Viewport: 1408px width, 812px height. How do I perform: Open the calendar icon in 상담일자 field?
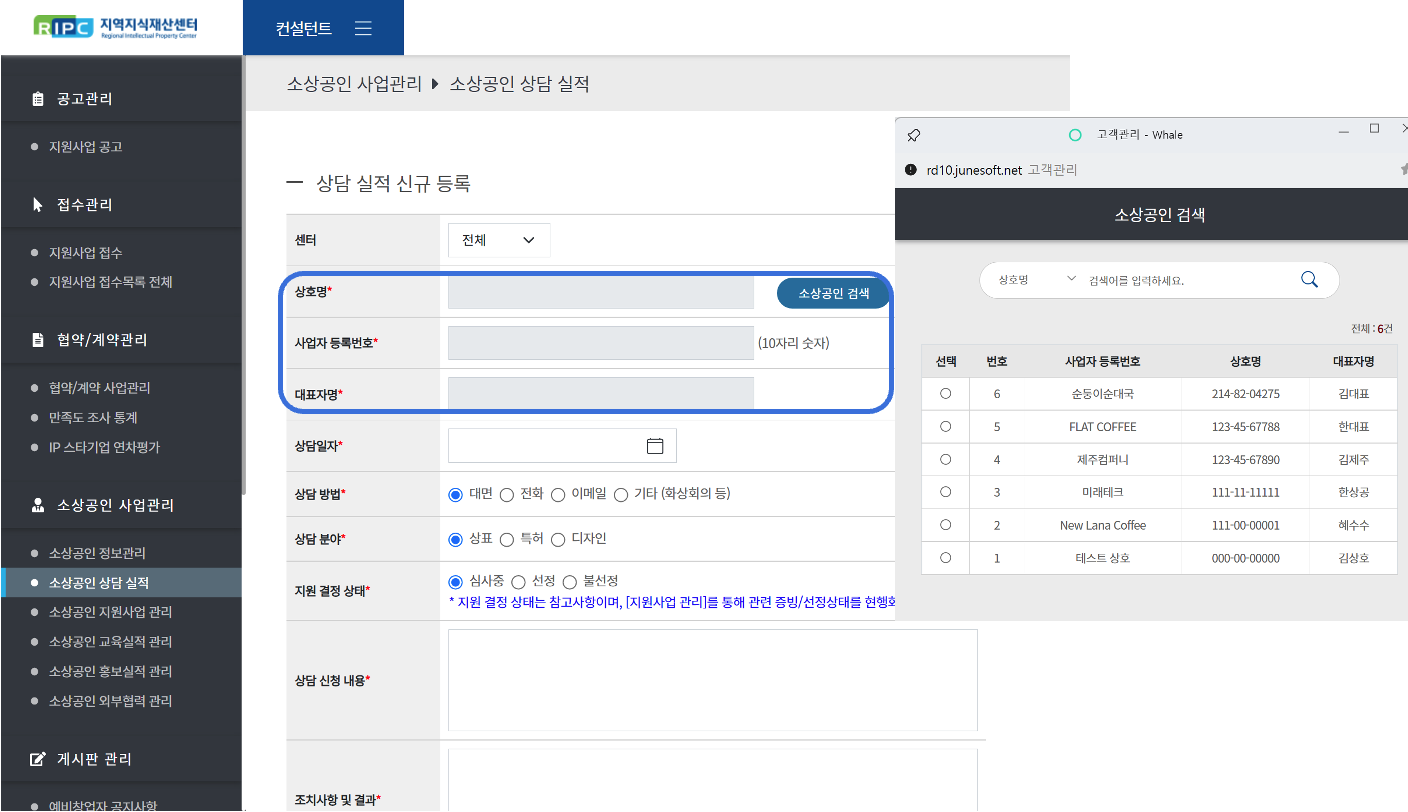(655, 446)
